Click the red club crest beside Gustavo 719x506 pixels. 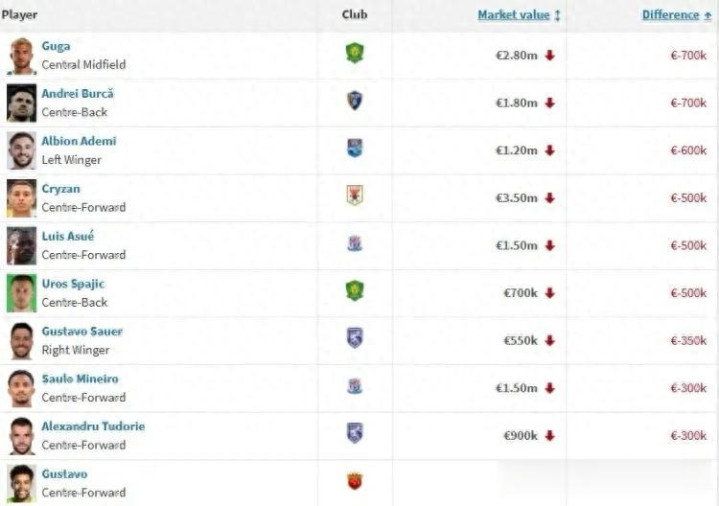(354, 482)
